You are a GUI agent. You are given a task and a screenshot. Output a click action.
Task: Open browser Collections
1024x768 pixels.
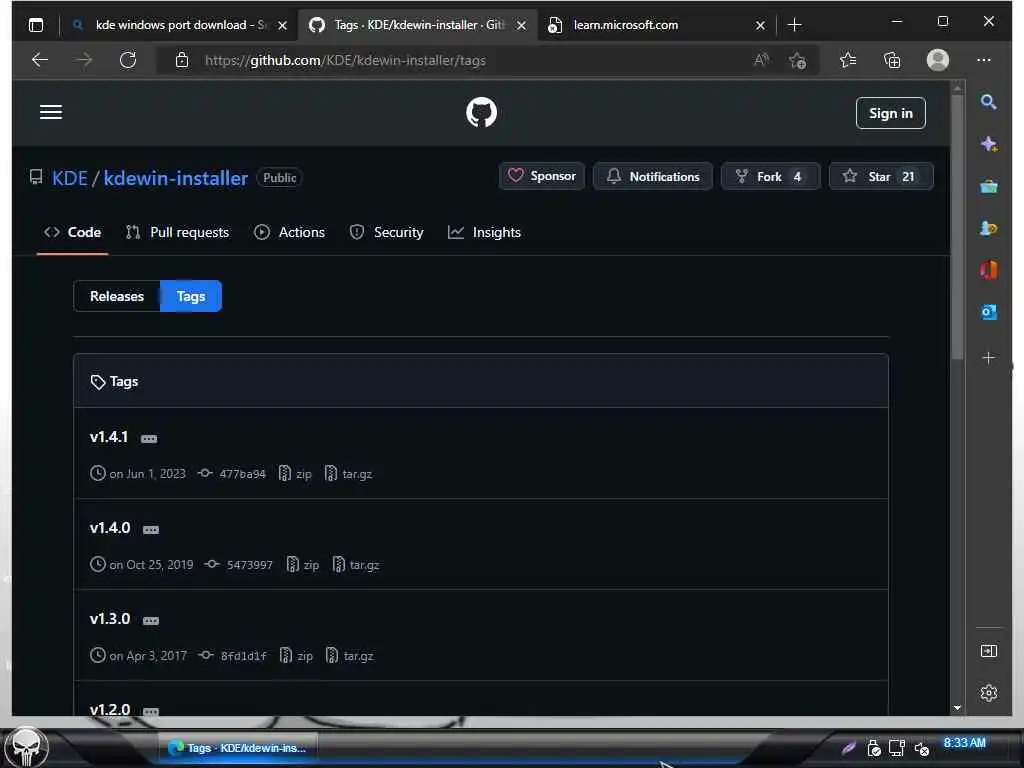coord(892,60)
